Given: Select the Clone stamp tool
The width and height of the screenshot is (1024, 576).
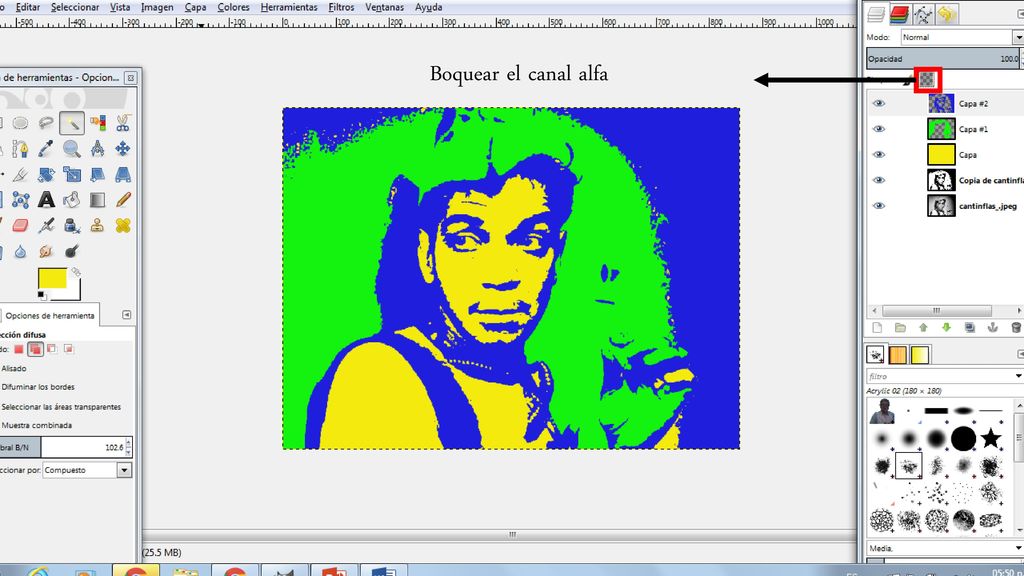Looking at the screenshot, I should point(98,225).
